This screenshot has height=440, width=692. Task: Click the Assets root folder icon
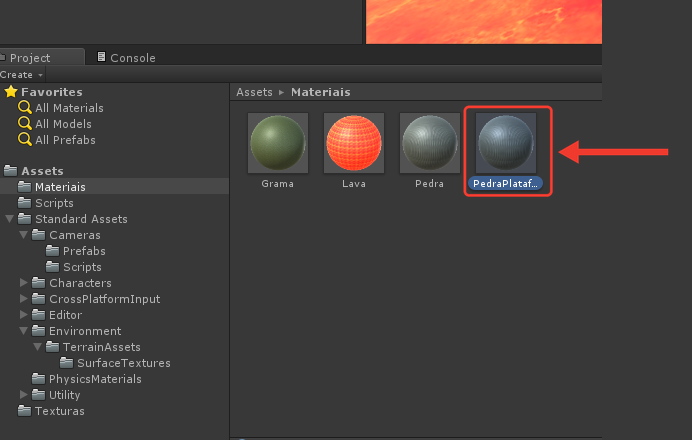(x=11, y=170)
